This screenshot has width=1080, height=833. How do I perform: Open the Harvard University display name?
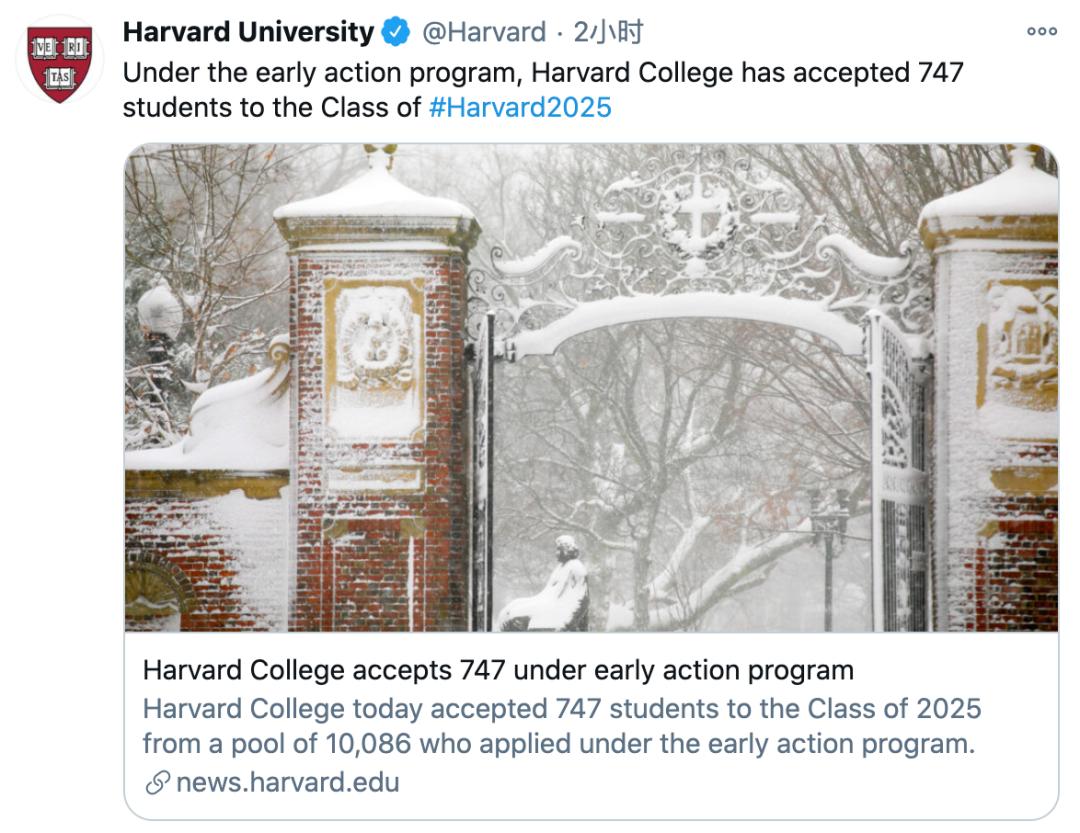(247, 32)
